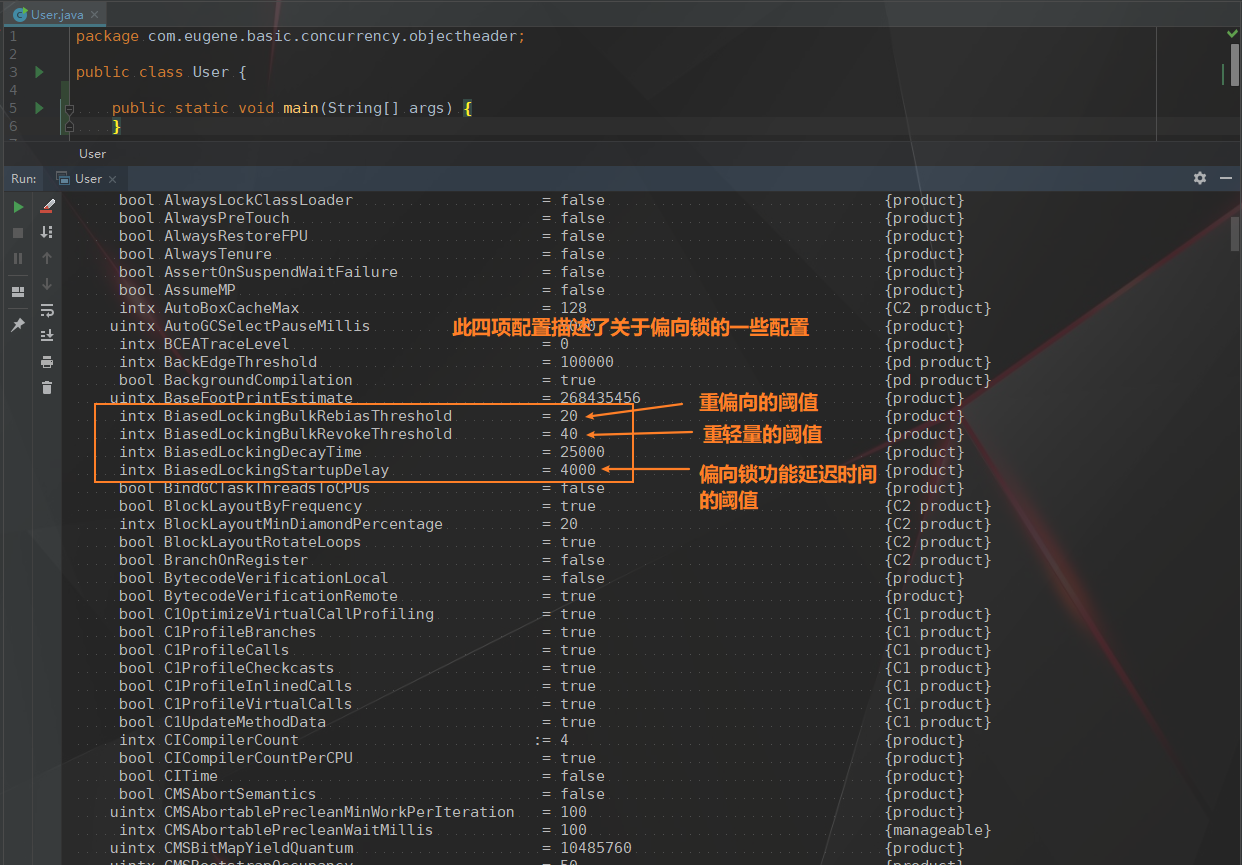Click the Stop process square icon
Screen dimensions: 1242x865
click(18, 232)
